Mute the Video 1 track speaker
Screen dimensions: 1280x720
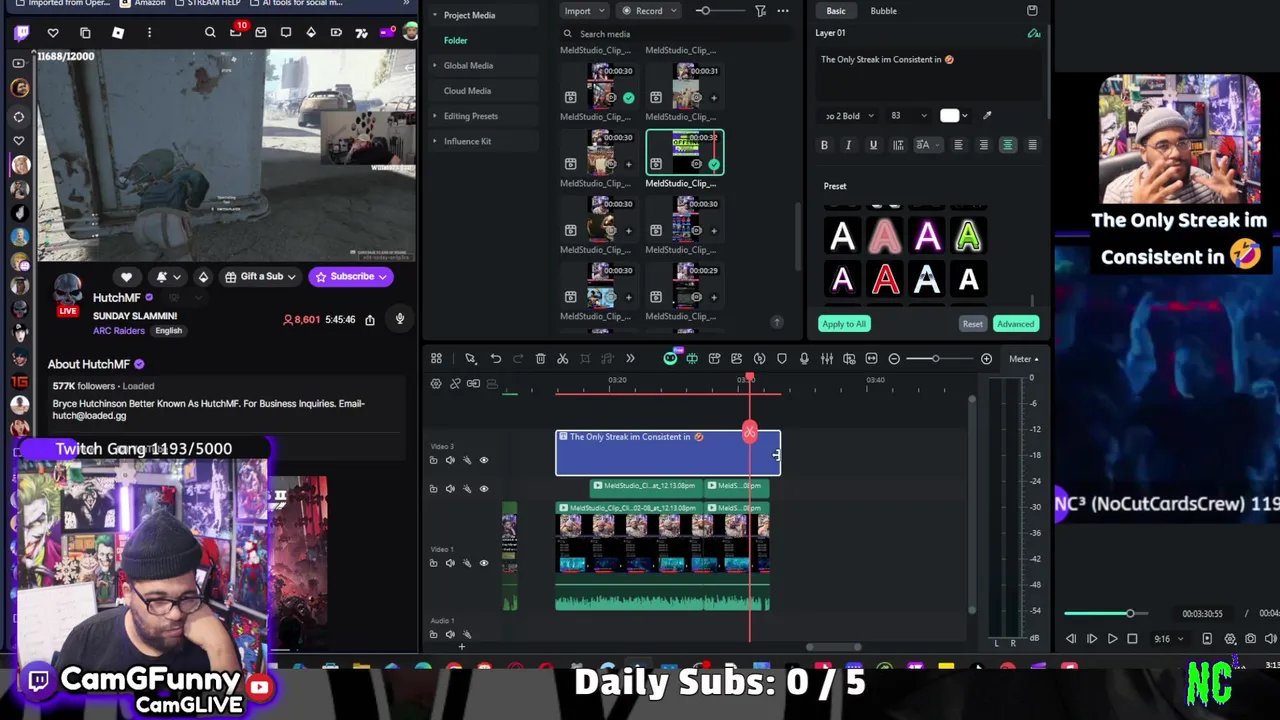(x=450, y=563)
